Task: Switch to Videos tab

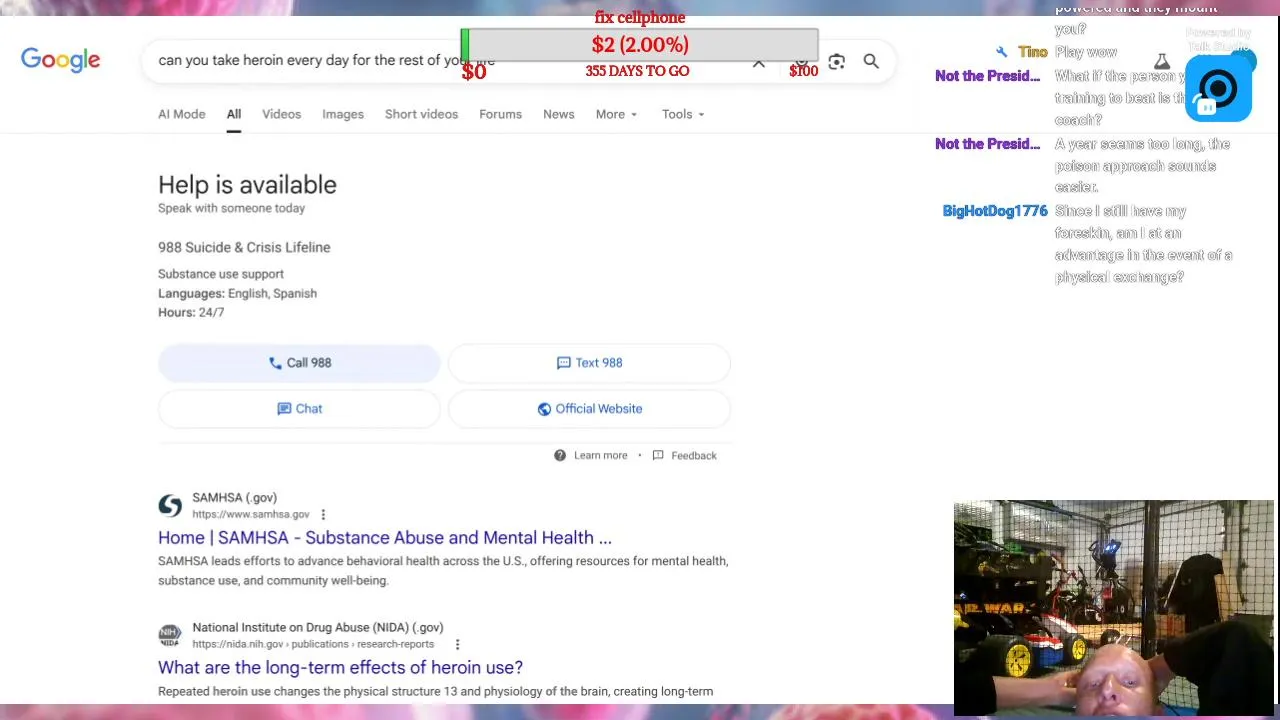Action: (x=281, y=114)
